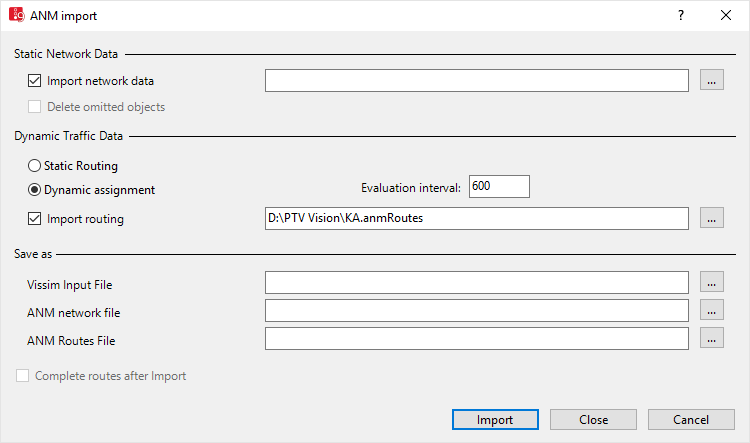Focus the ANM Routes File text field
Image resolution: width=750 pixels, height=443 pixels.
(x=476, y=339)
